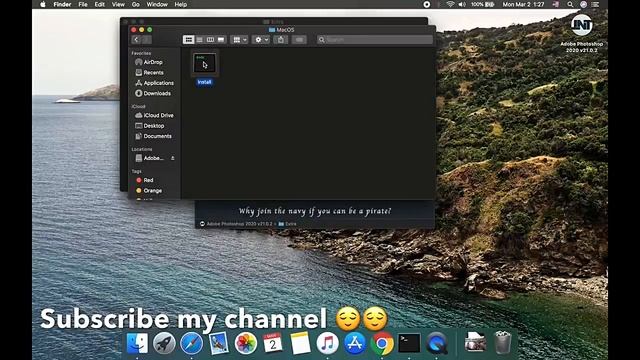
Task: Open the Window menu
Action: click(x=157, y=4)
